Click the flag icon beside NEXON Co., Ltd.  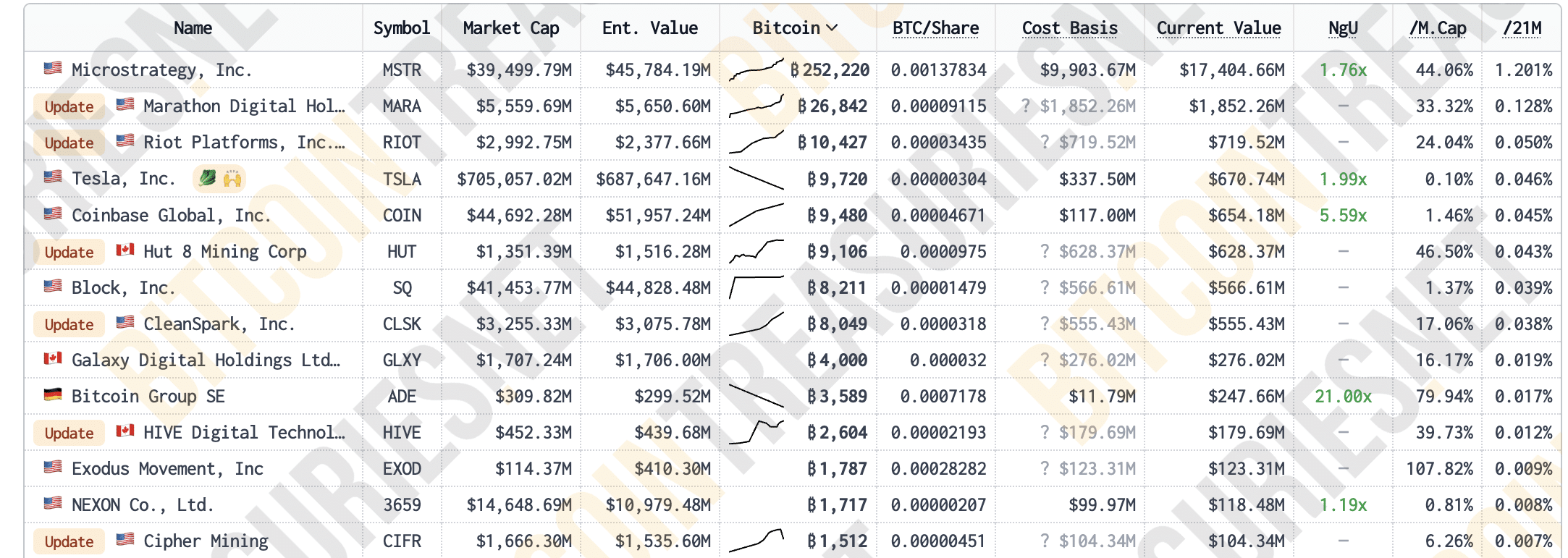coord(53,503)
